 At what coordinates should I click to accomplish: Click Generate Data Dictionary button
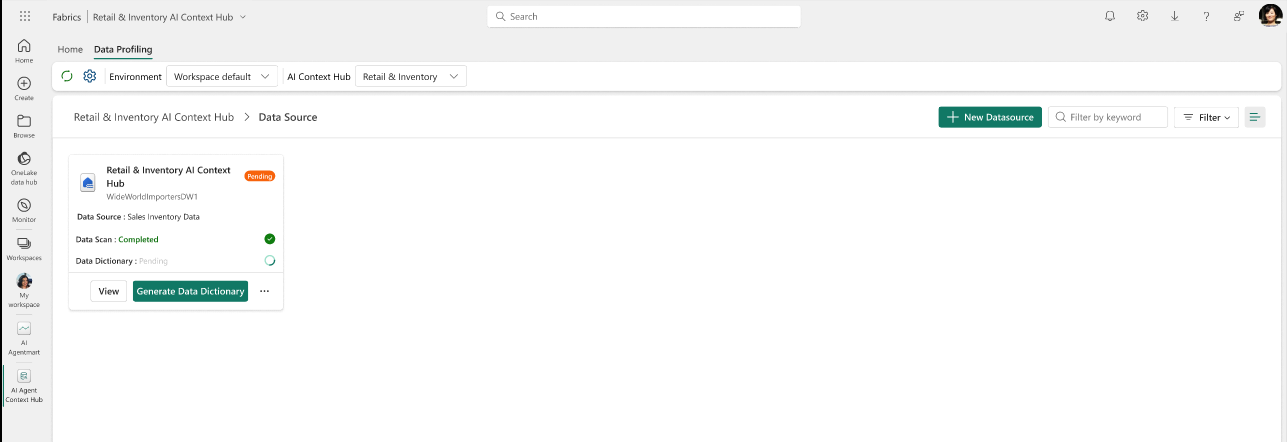[190, 291]
